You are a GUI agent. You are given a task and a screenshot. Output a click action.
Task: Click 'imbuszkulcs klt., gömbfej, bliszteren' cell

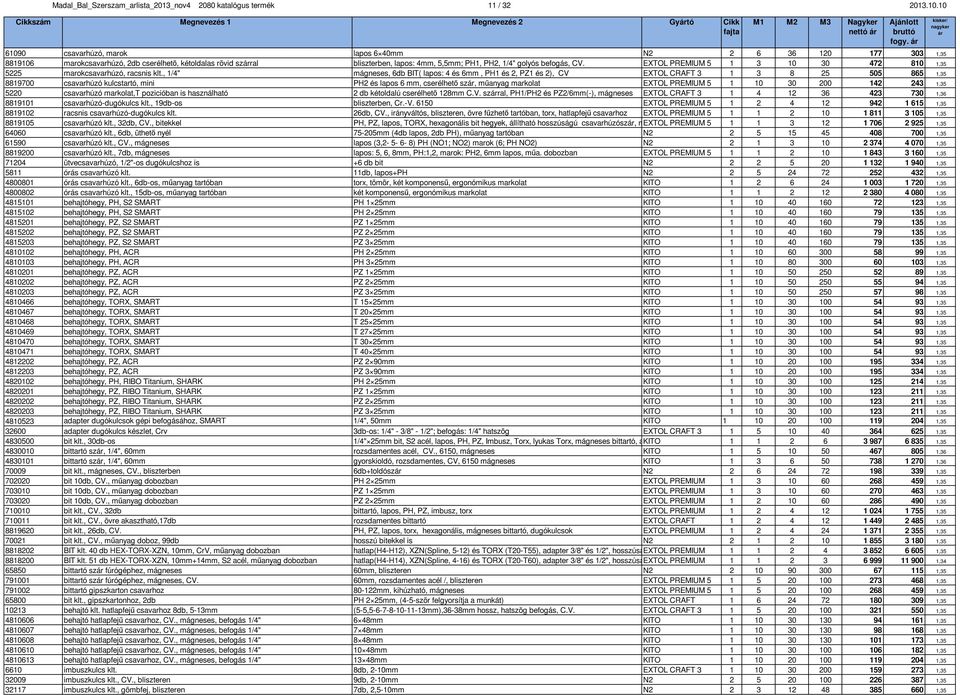124,690
